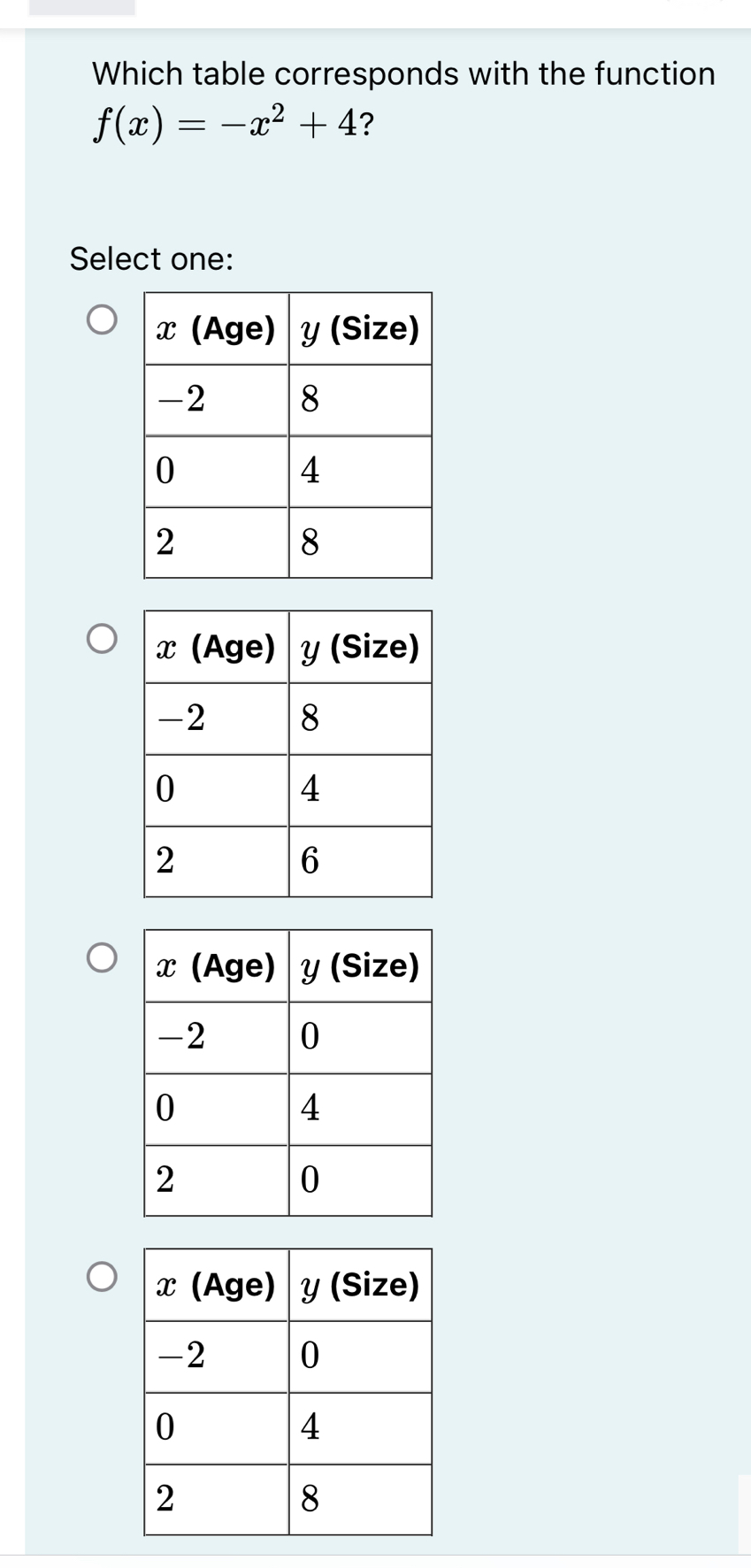The width and height of the screenshot is (751, 1568).
Task: Click the fourth table's size cell for age −2
Action: pyautogui.click(x=360, y=1357)
